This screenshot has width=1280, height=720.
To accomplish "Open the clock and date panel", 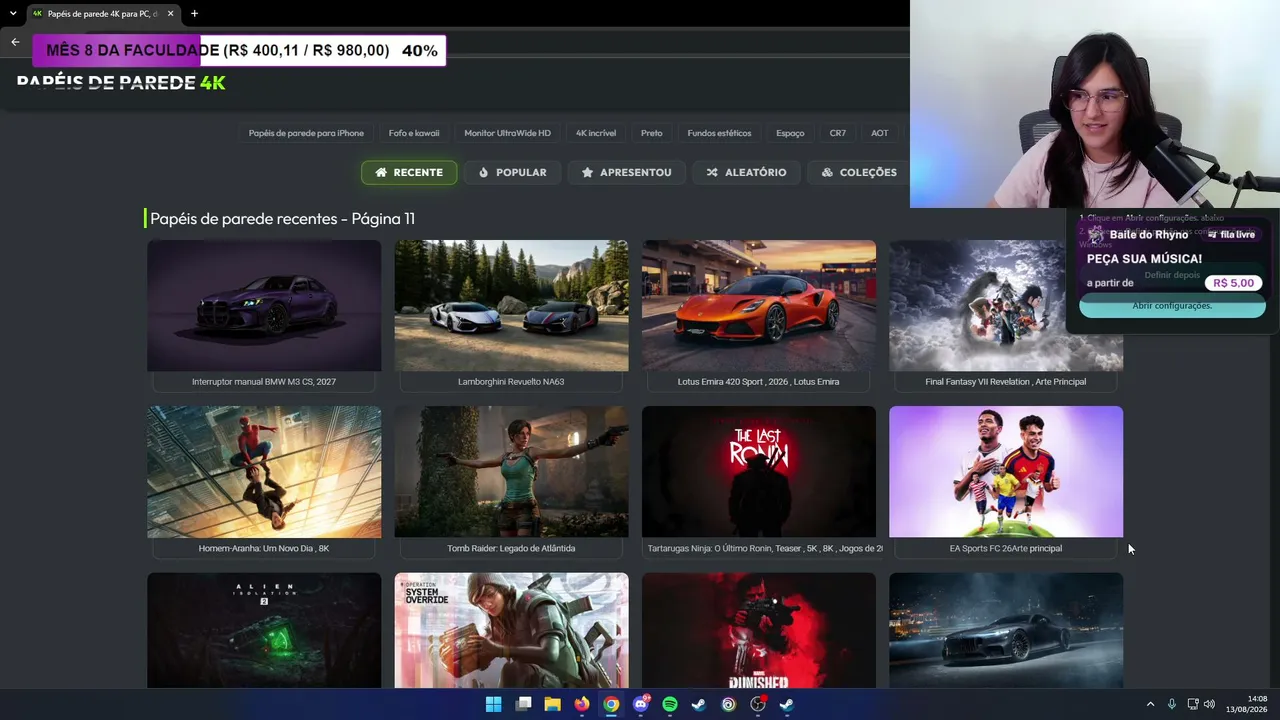I will pyautogui.click(x=1248, y=704).
